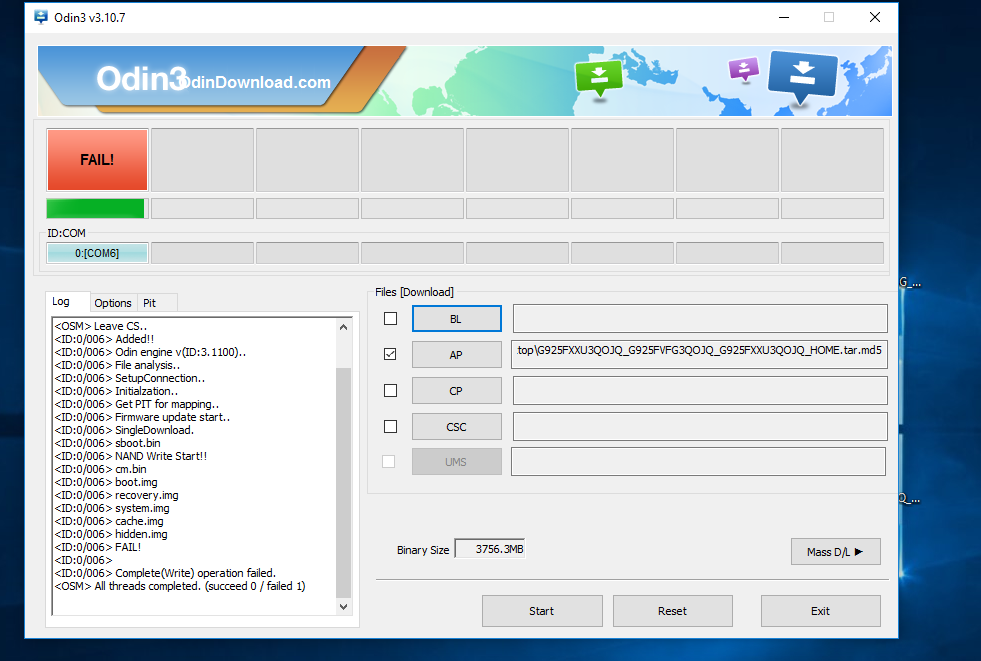This screenshot has width=981, height=661.
Task: Click the Odin3 app icon in title bar
Action: pyautogui.click(x=41, y=18)
